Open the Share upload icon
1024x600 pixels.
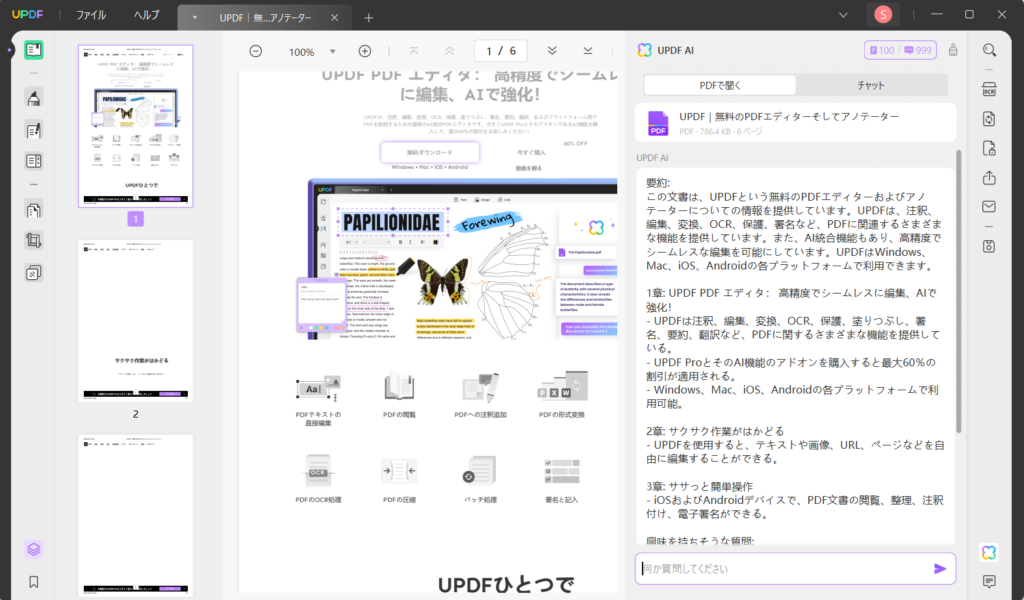click(989, 178)
